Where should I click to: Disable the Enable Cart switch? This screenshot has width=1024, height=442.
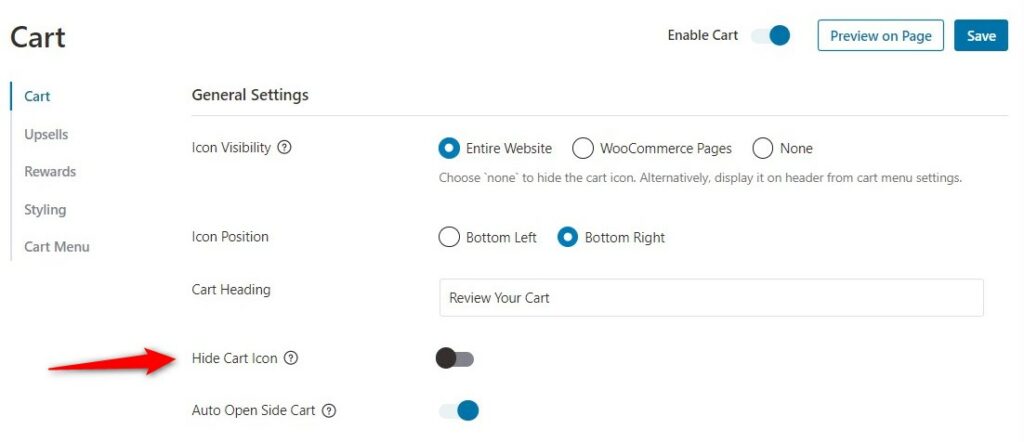pos(770,36)
